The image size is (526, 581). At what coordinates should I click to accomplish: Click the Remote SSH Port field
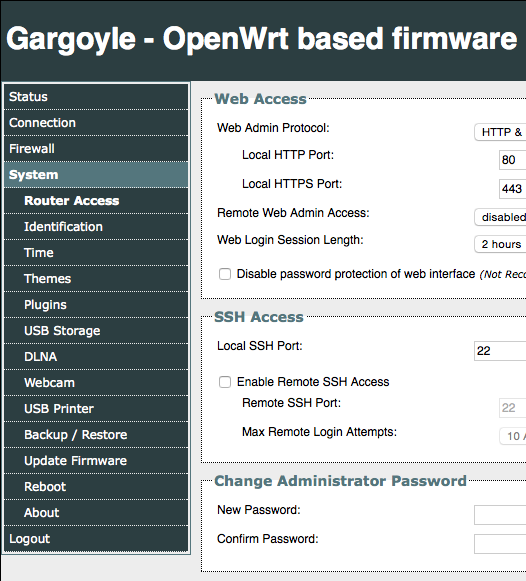[x=513, y=408]
